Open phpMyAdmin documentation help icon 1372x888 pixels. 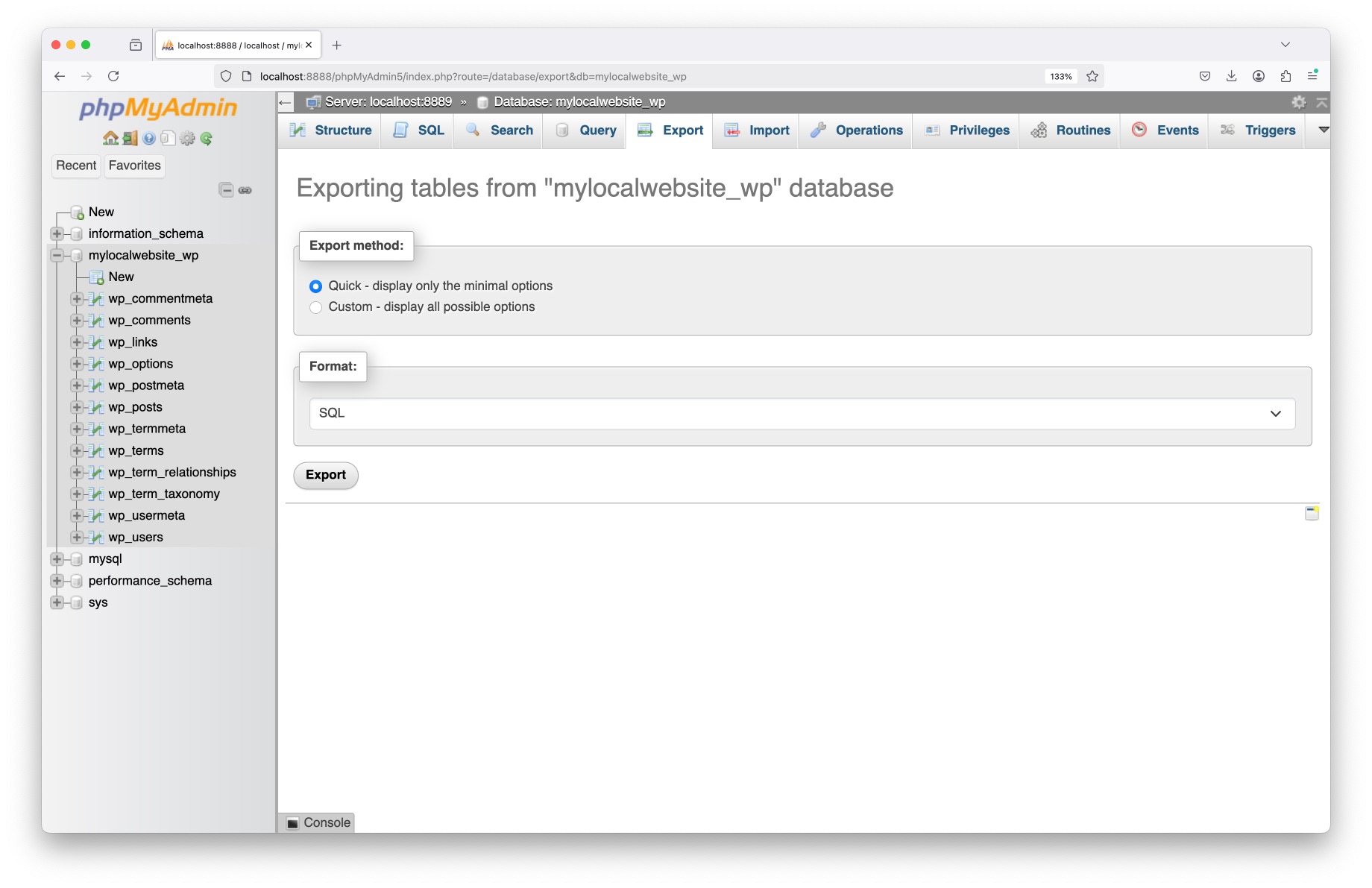coord(149,138)
